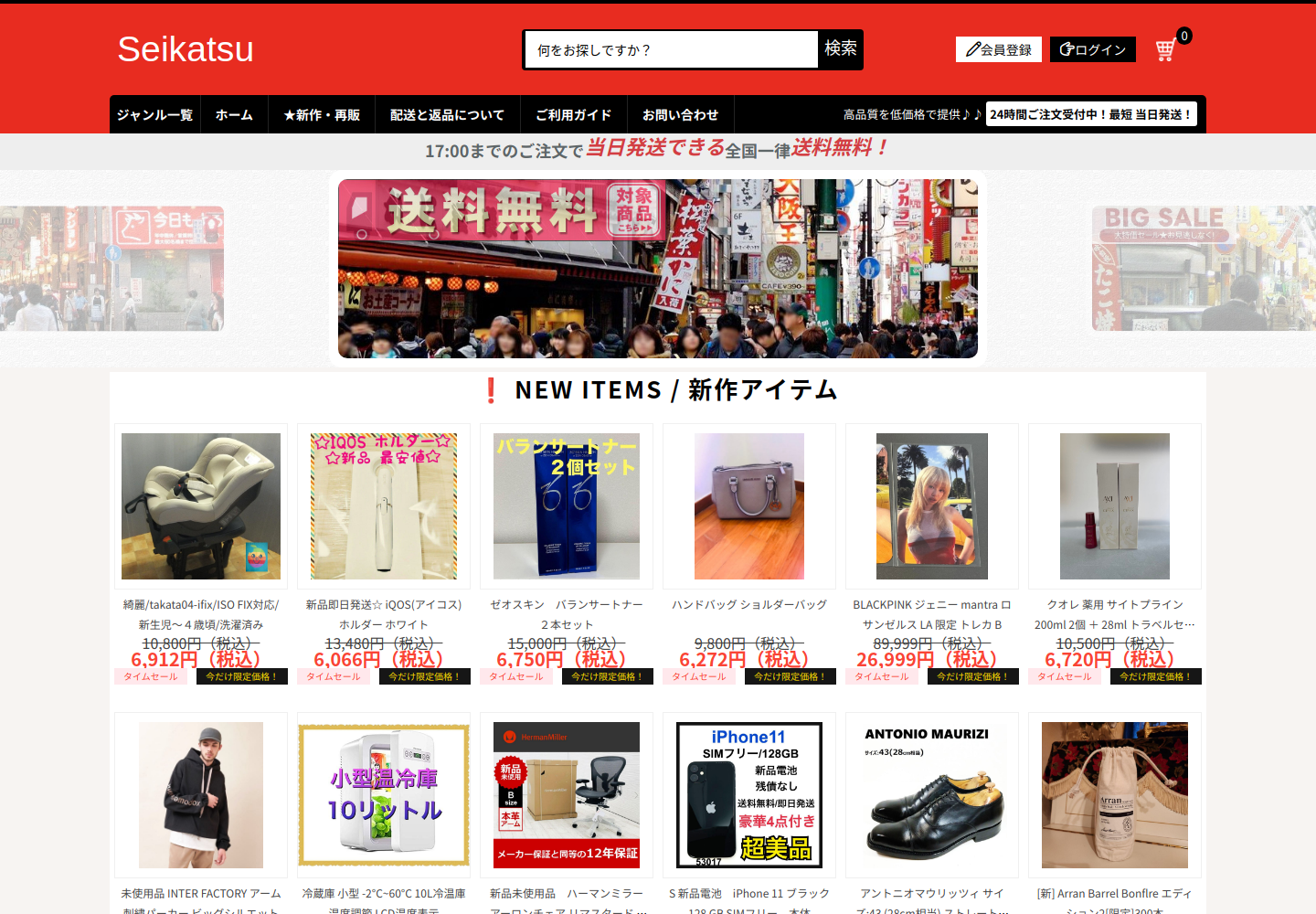Click the 新品即日発送☆ iQOS product title

384,614
